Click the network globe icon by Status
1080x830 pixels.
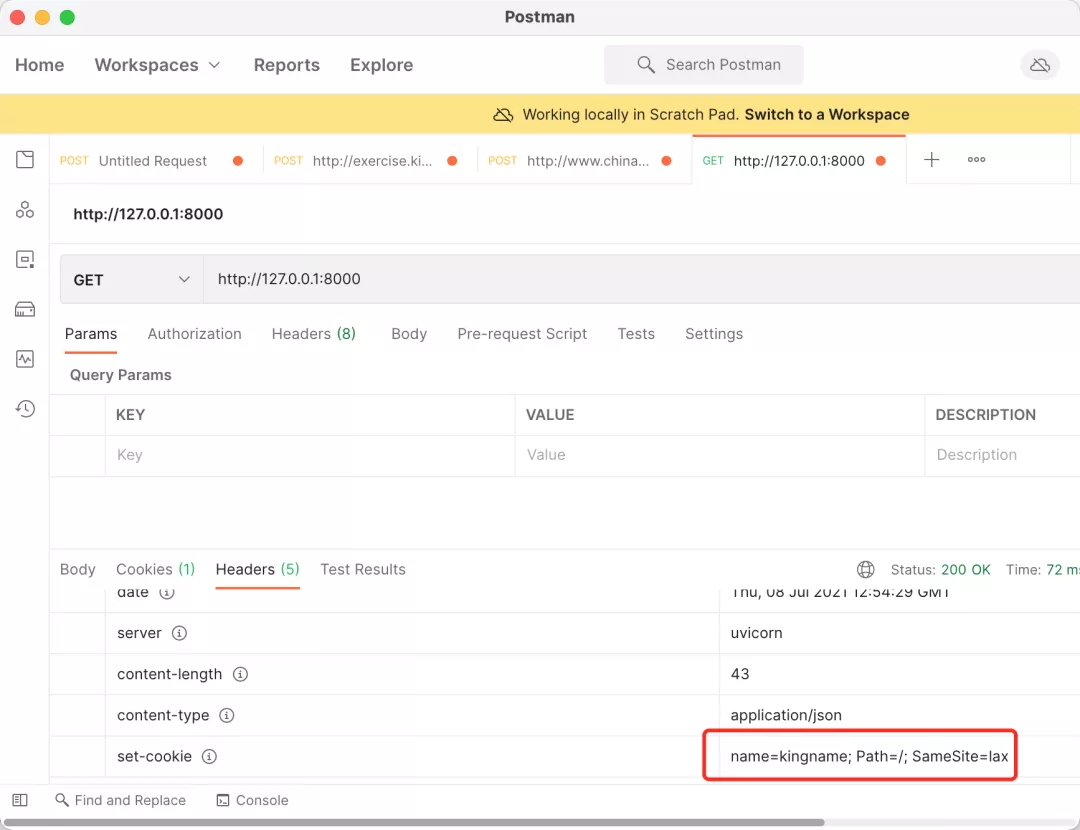coord(866,569)
